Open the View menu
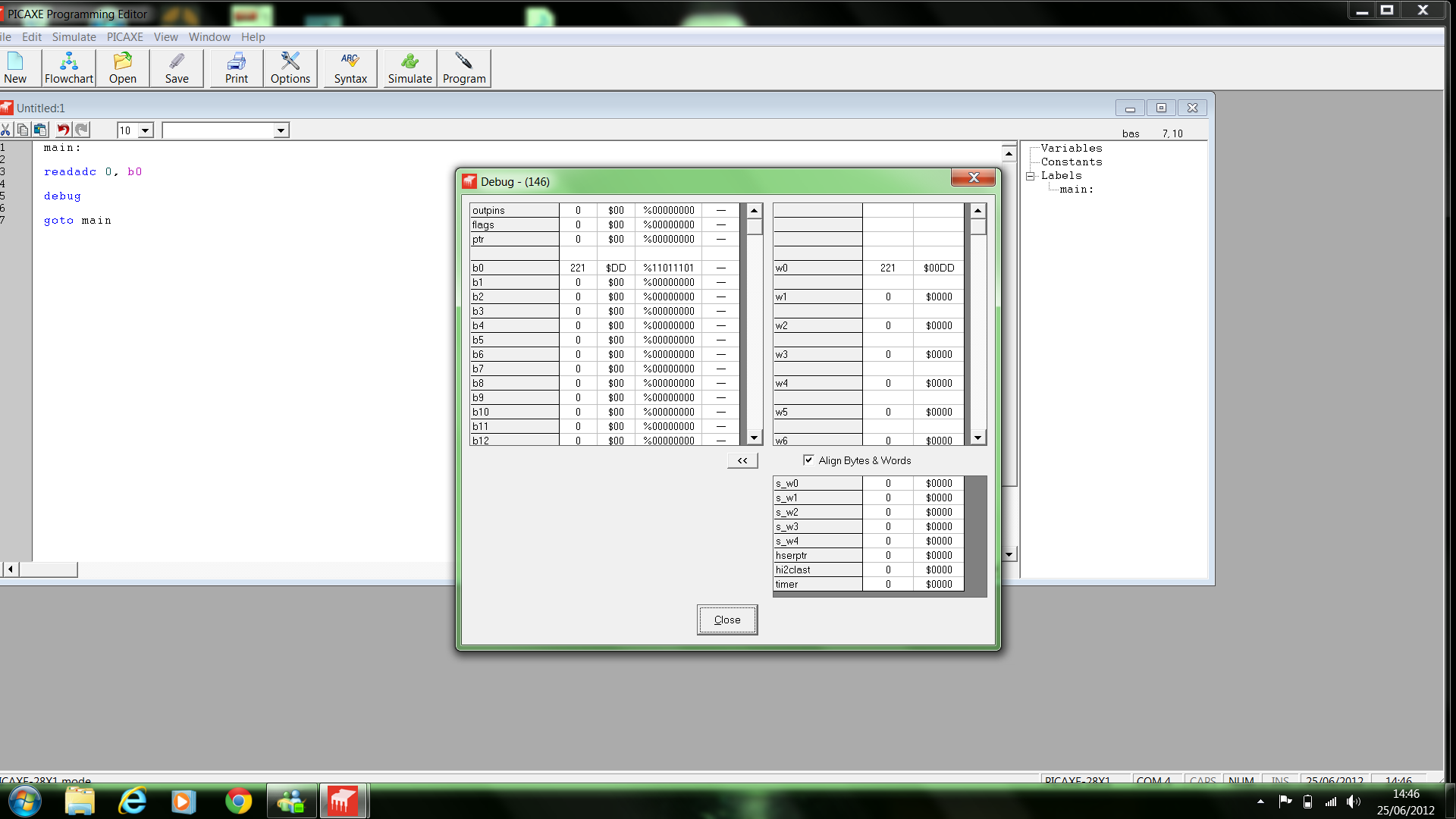 [x=165, y=37]
